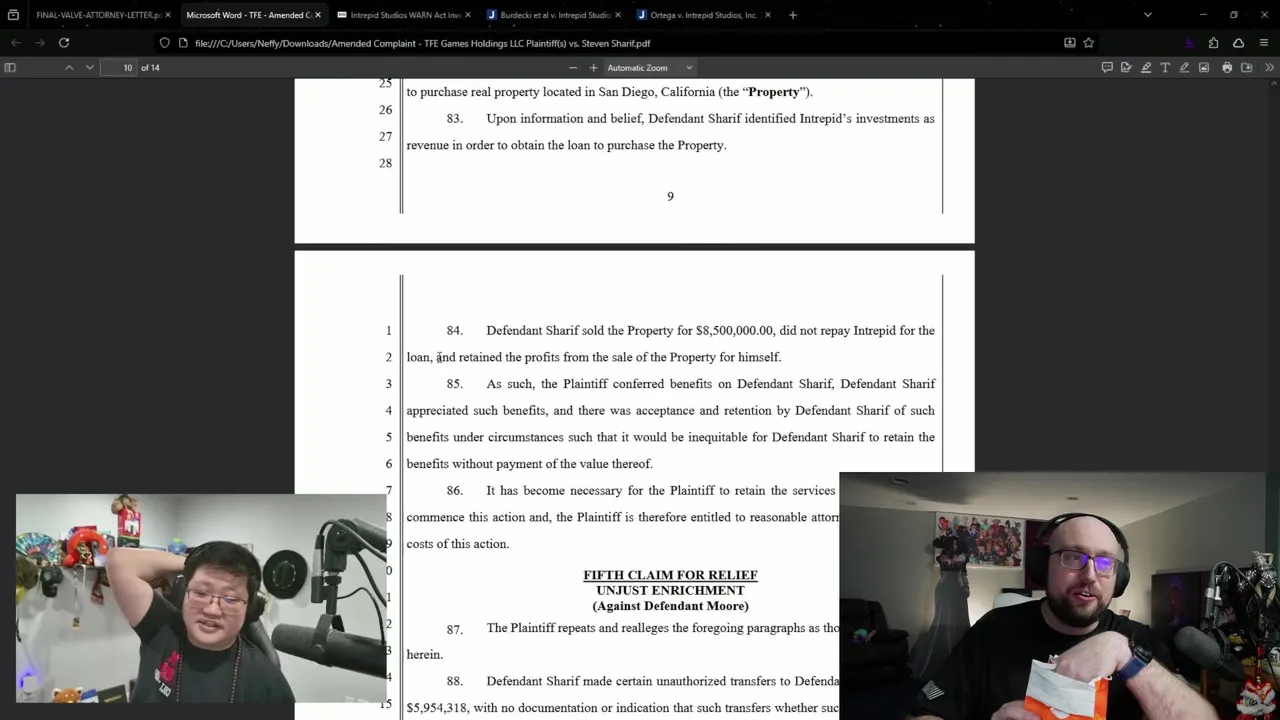The width and height of the screenshot is (1280, 720).
Task: Click the $8,500,000.00 amount in paragraph 84
Action: [734, 331]
